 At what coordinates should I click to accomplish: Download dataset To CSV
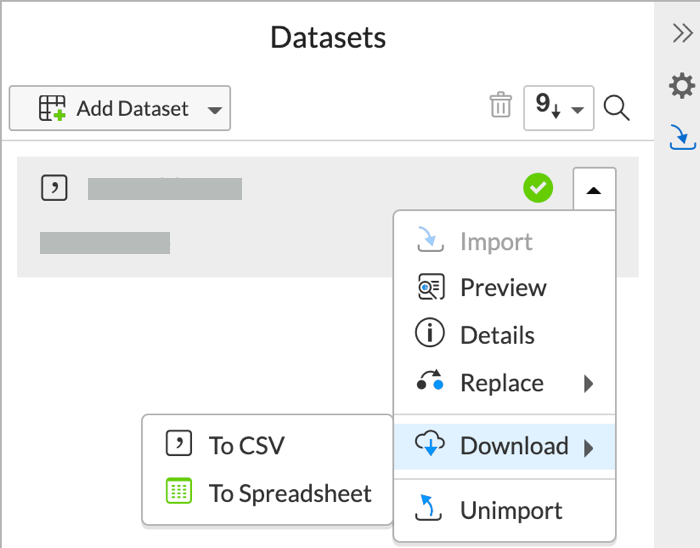tap(267, 445)
